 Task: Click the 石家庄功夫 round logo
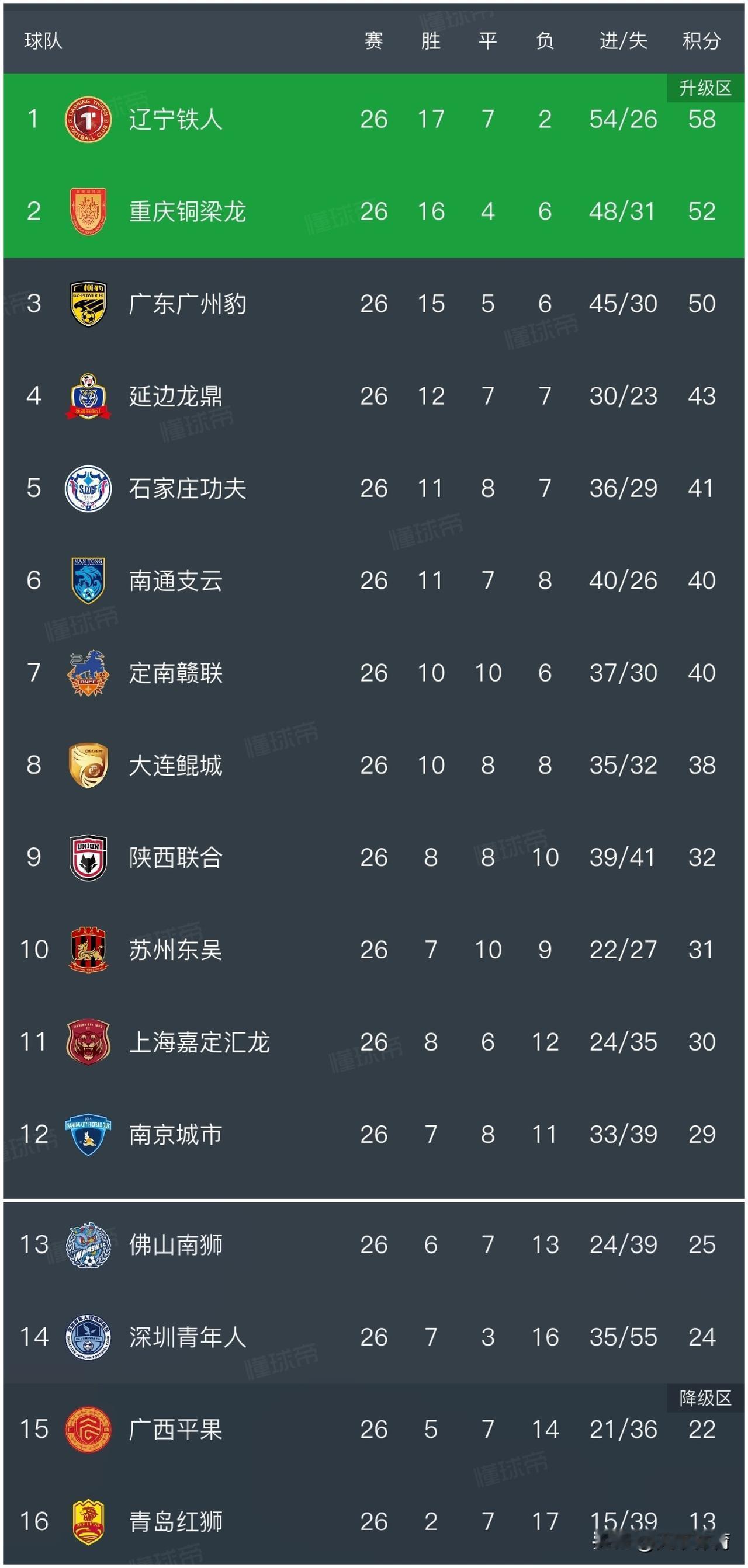point(88,488)
